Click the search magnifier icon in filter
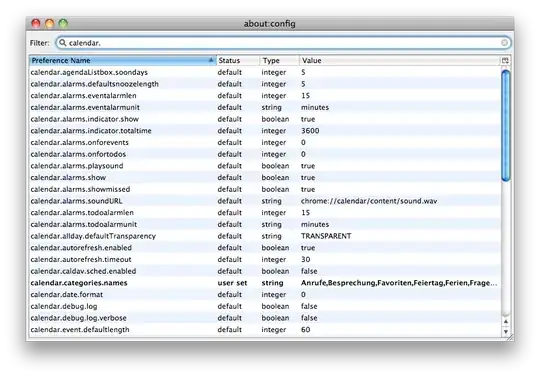The height and width of the screenshot is (377, 540). pyautogui.click(x=62, y=43)
